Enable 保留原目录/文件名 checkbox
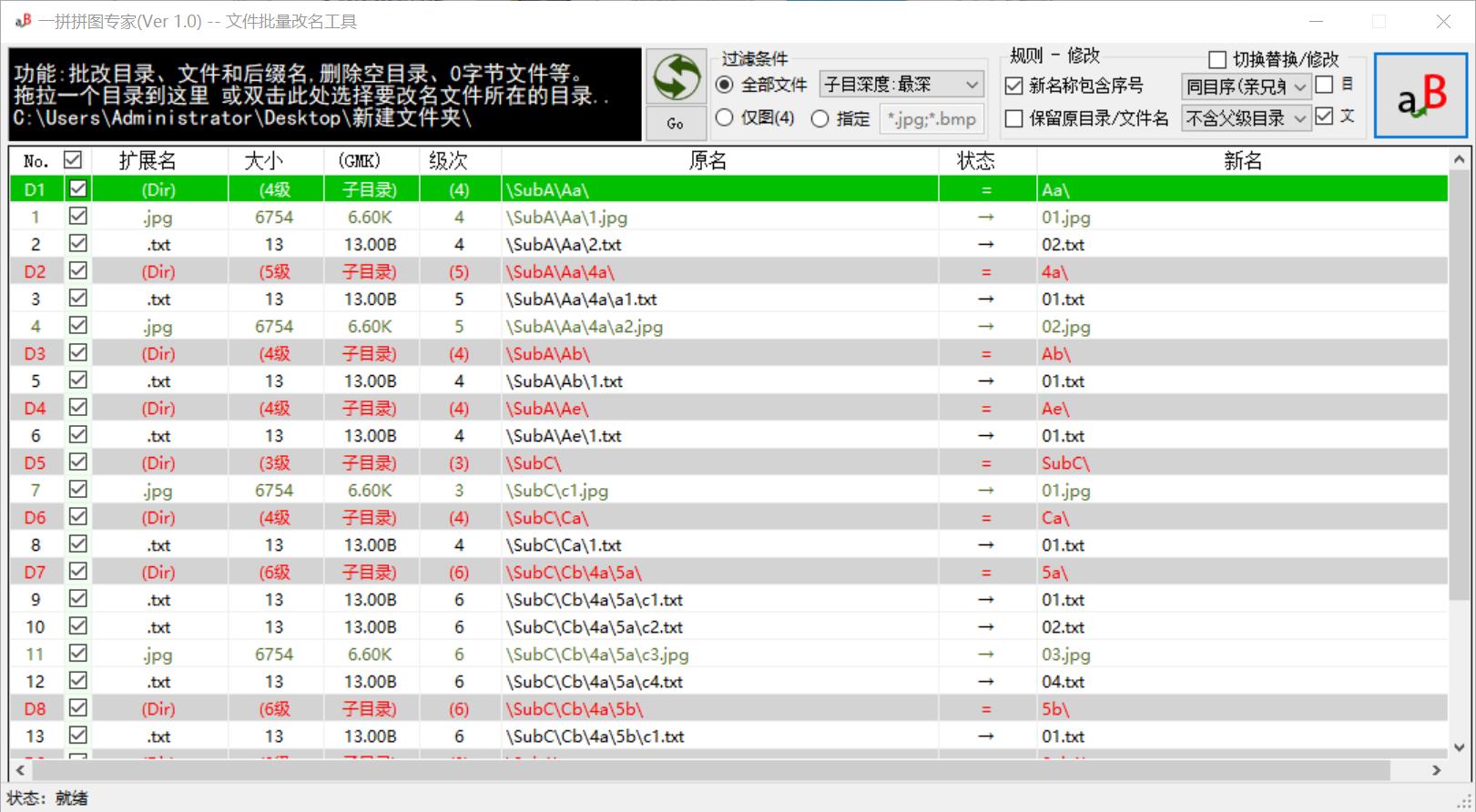 pos(1013,118)
